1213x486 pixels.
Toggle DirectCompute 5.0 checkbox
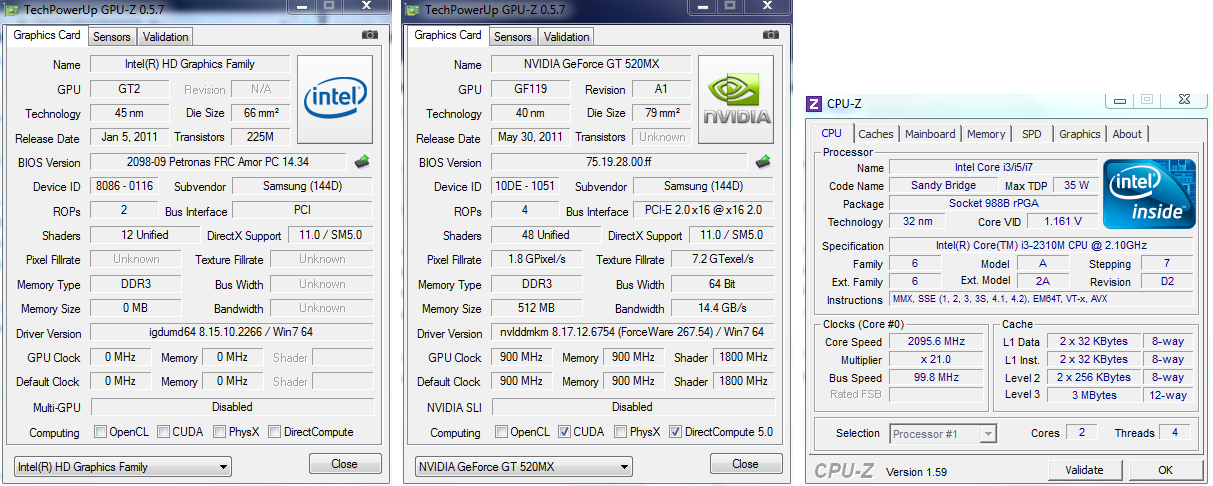[676, 432]
